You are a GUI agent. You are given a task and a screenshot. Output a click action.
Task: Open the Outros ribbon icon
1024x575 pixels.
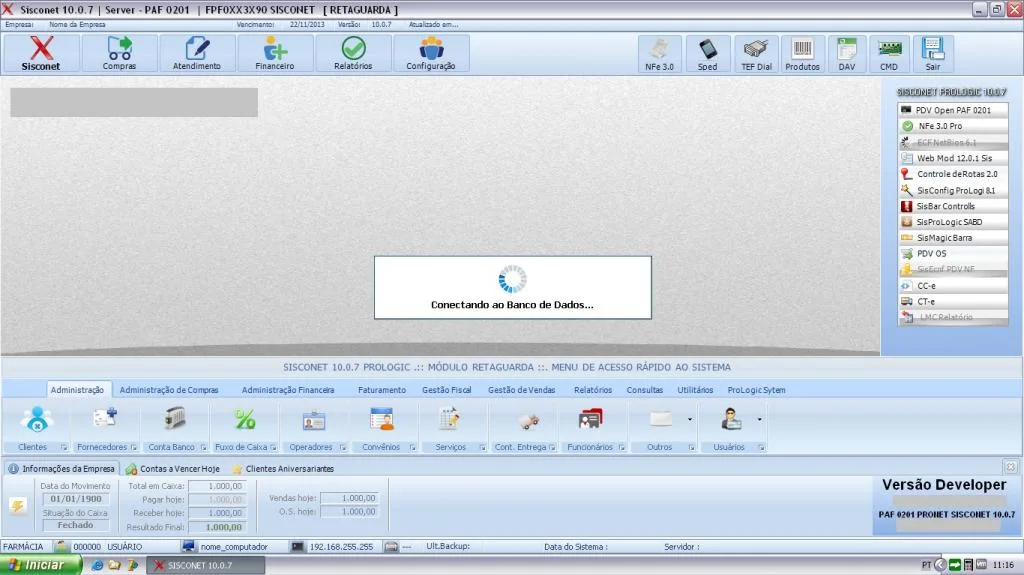[660, 419]
